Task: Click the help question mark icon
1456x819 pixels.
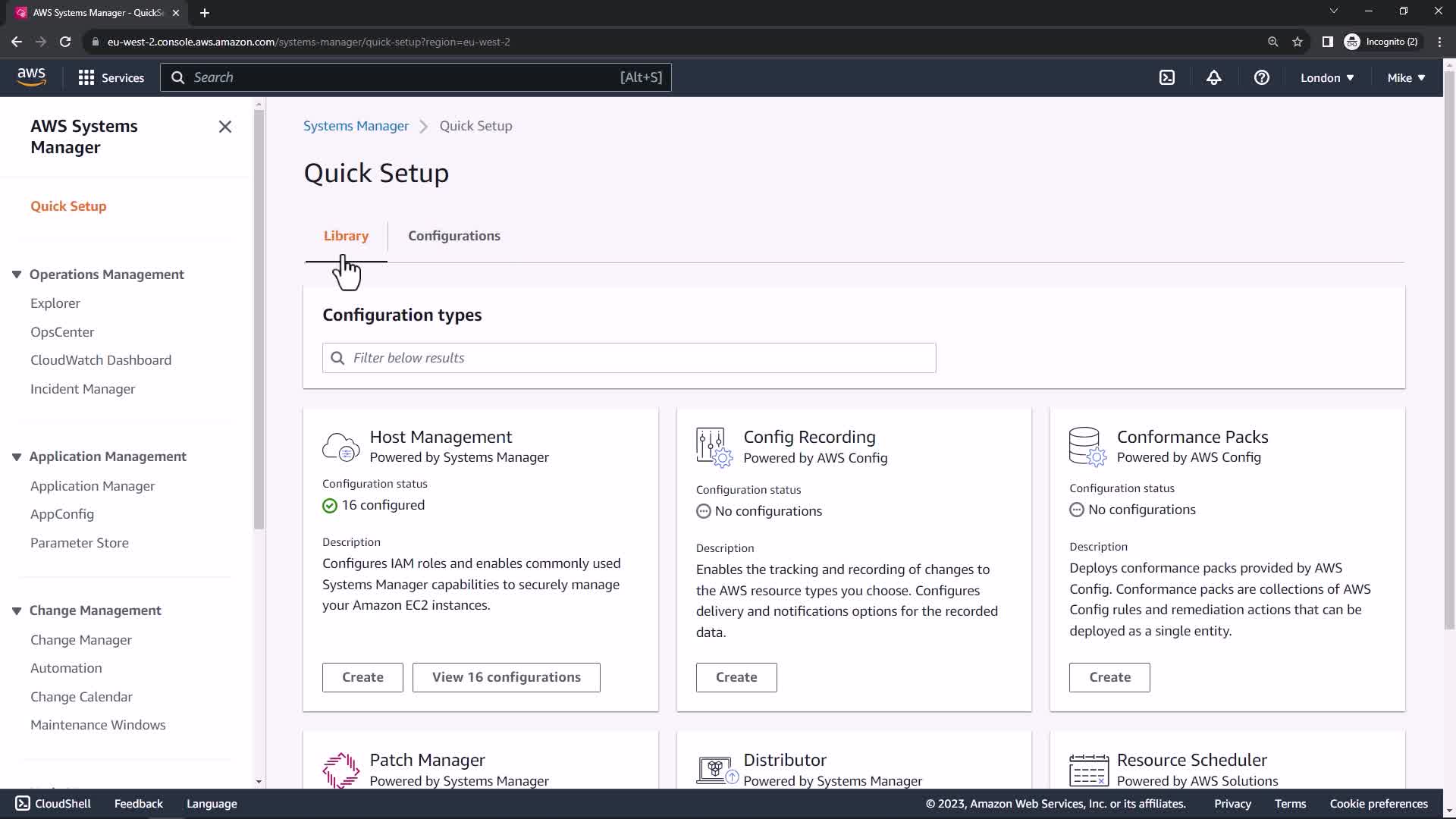Action: (x=1262, y=77)
